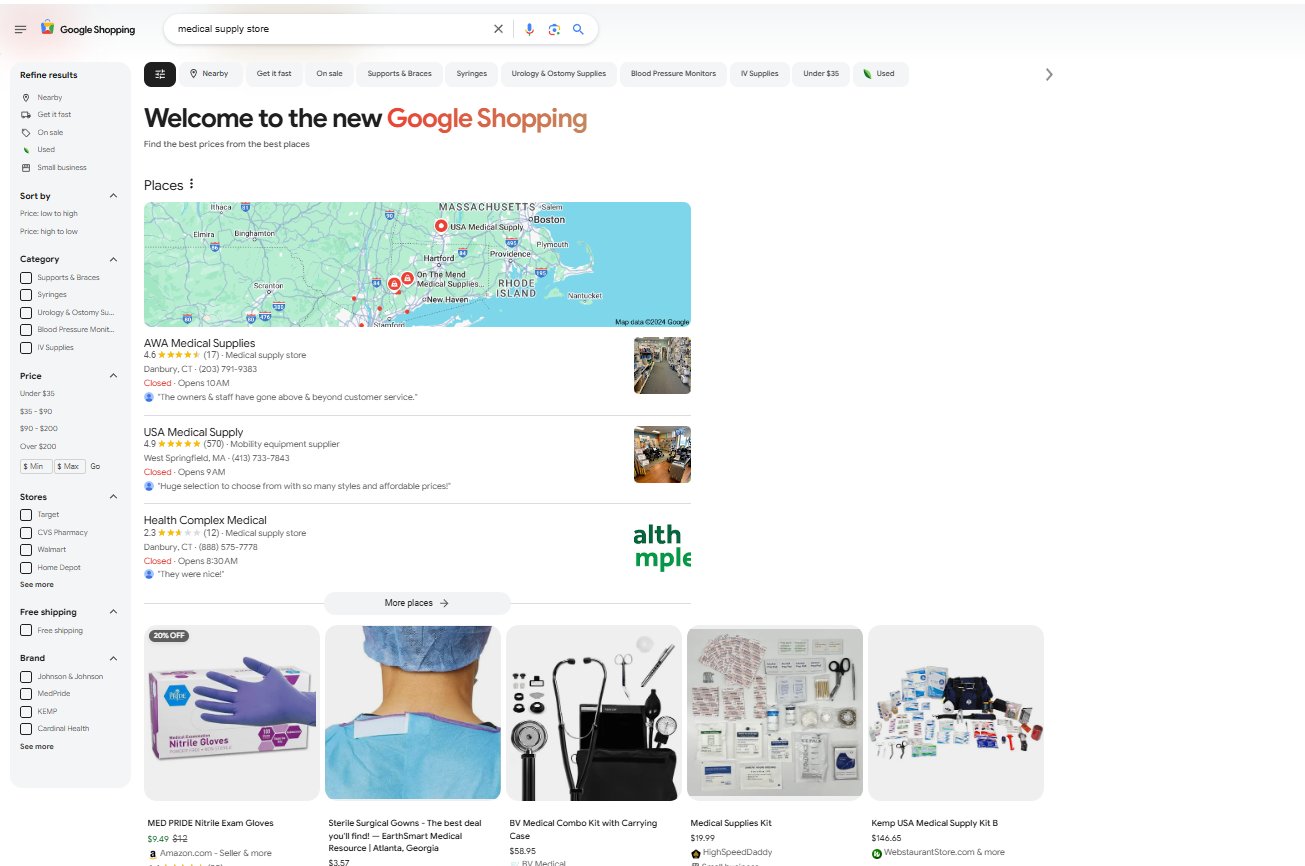Screen dimensions: 1305x866
Task: Select the Nearby filter chip
Action: click(211, 73)
